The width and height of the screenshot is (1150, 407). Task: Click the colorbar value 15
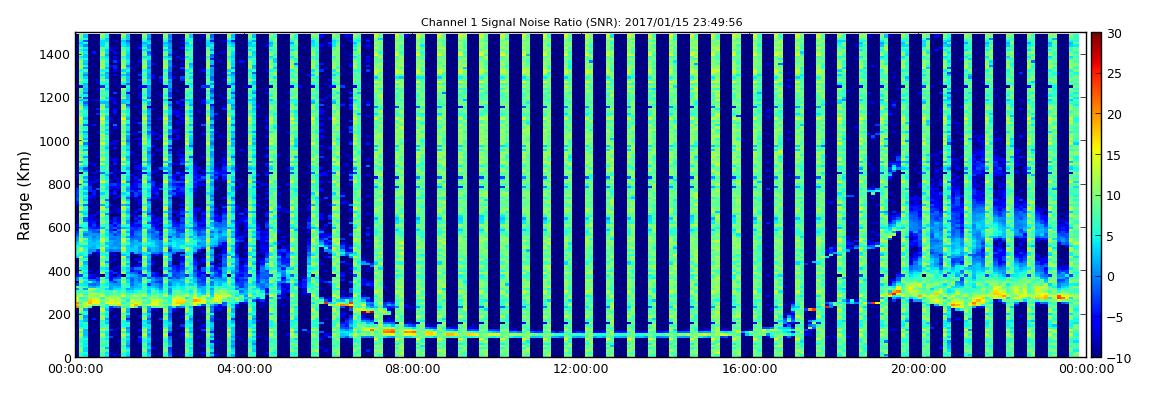tap(1115, 155)
